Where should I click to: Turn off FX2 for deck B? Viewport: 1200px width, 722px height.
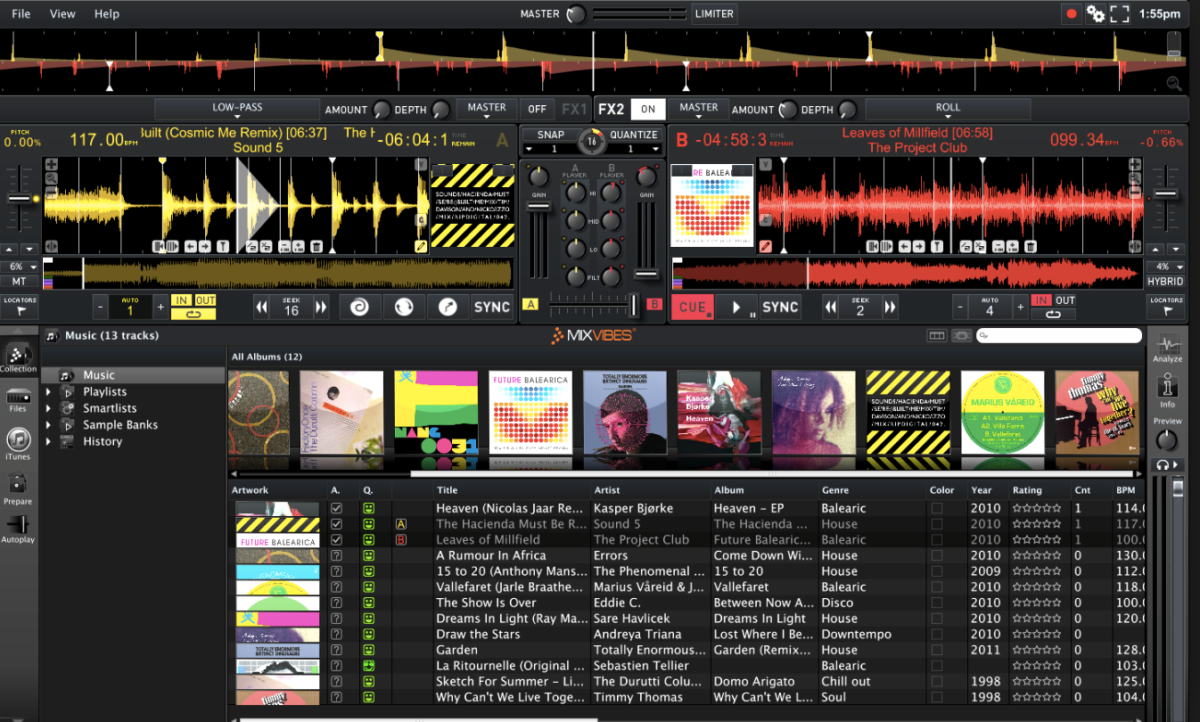(x=647, y=108)
